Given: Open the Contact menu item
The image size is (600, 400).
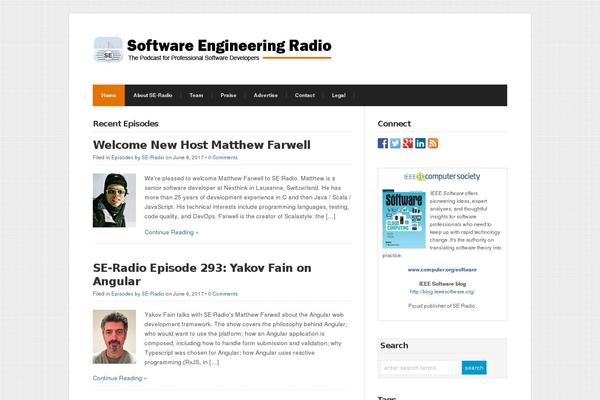Looking at the screenshot, I should [305, 95].
